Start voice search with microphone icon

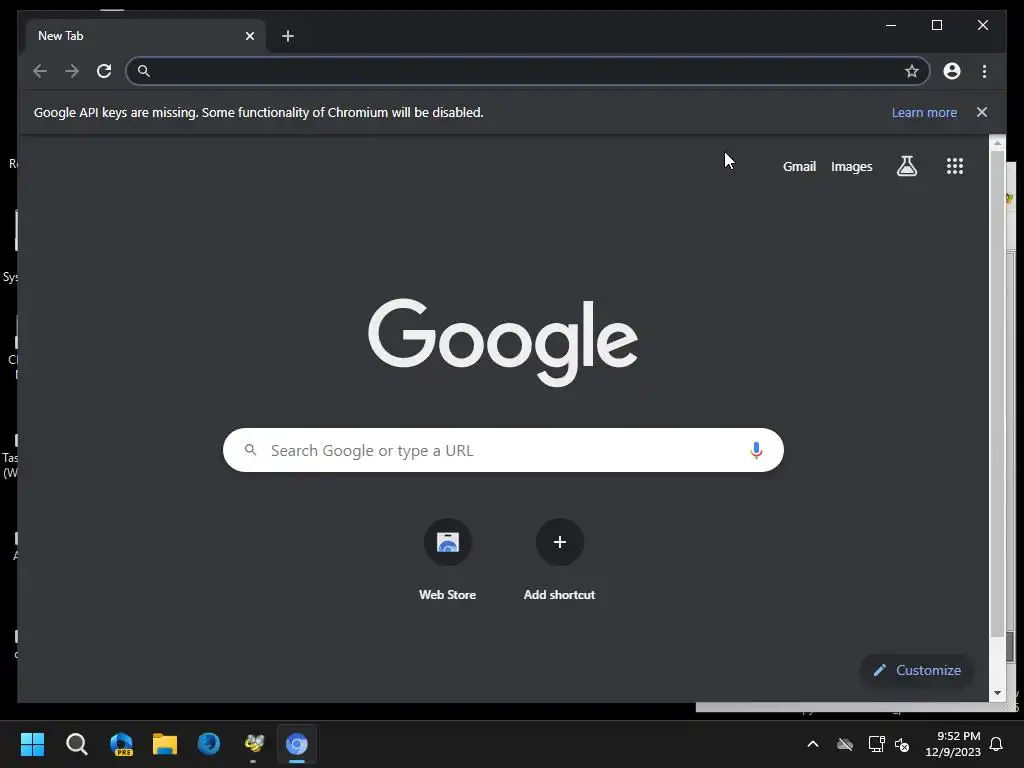pyautogui.click(x=756, y=450)
